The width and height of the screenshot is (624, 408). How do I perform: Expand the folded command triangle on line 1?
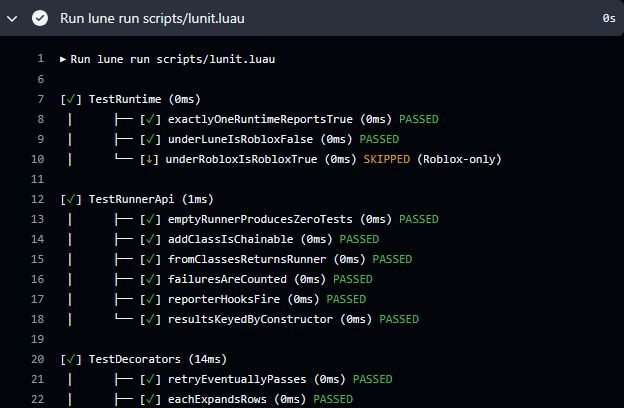[x=63, y=59]
